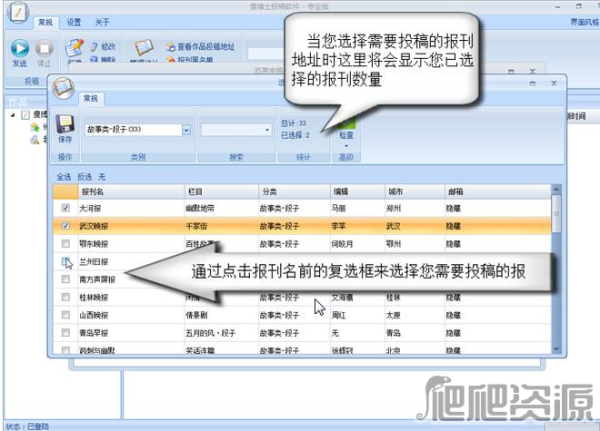Click the notepad application orb in main window
The width and height of the screenshot is (600, 431).
click(18, 13)
